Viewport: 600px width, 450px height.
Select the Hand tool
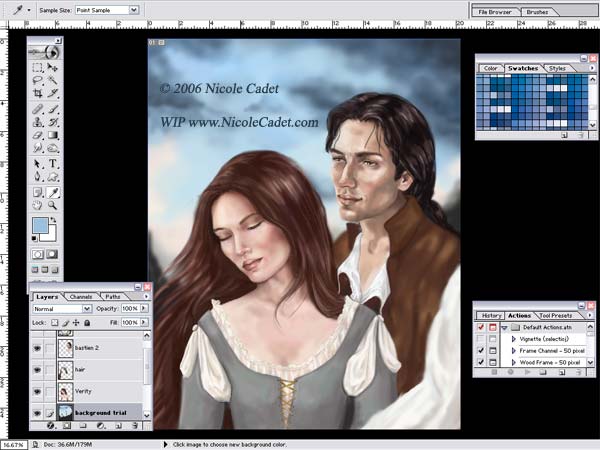click(x=38, y=205)
